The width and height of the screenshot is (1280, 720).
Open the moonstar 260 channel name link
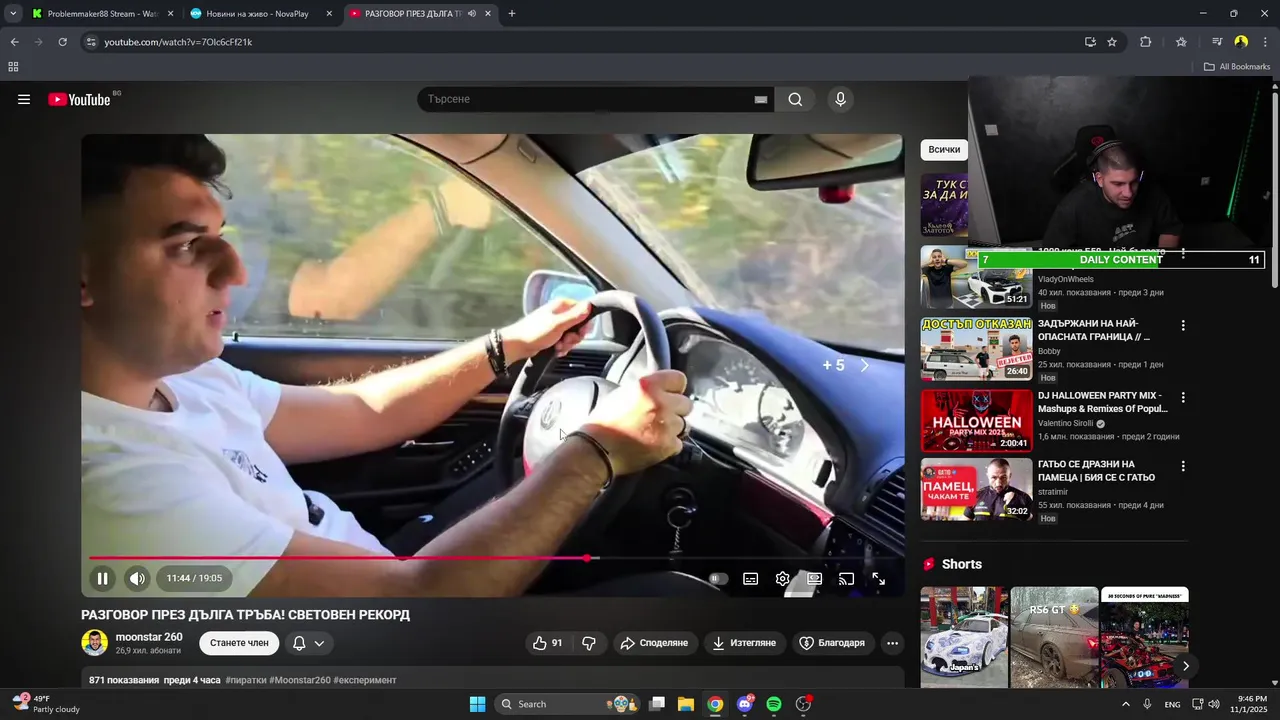coord(149,637)
